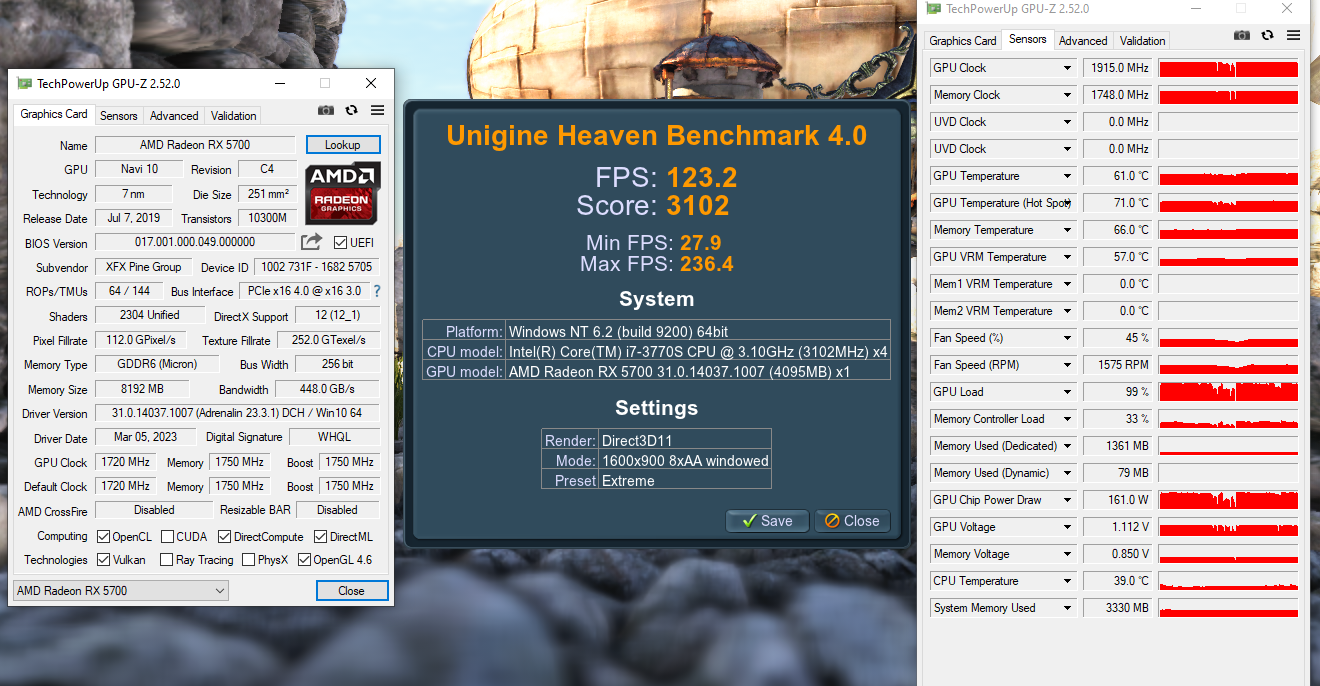Click the GPU Clock history graph
This screenshot has width=1320, height=686.
point(1228,68)
